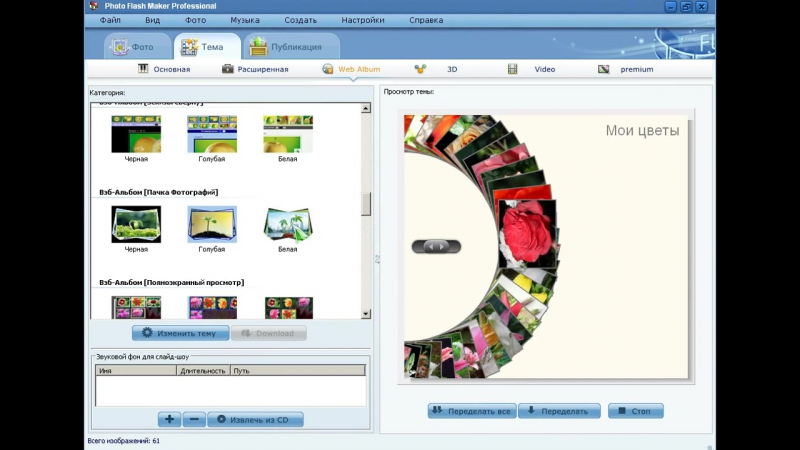Select the Расширенная theme category
This screenshot has width=800, height=450.
255,70
